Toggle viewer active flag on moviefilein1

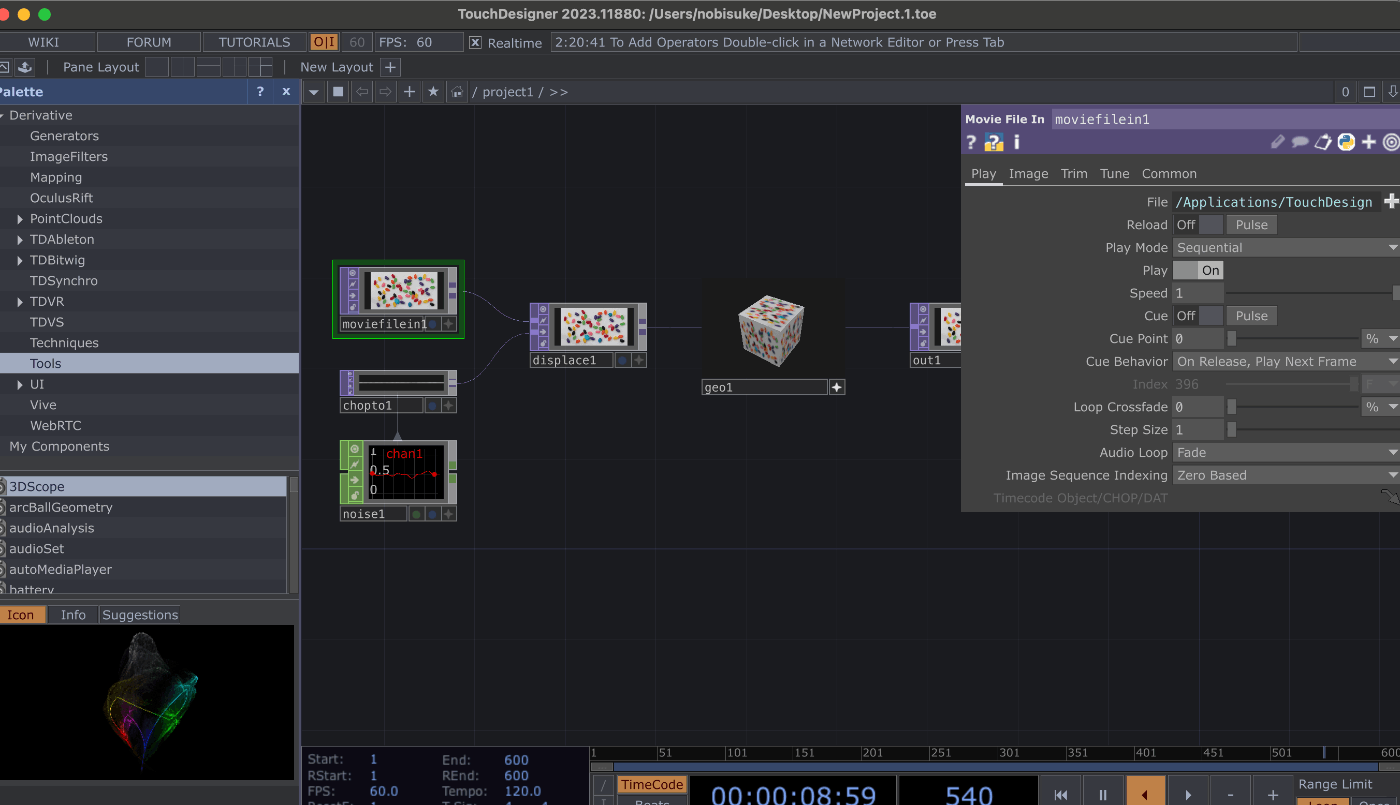(x=448, y=324)
